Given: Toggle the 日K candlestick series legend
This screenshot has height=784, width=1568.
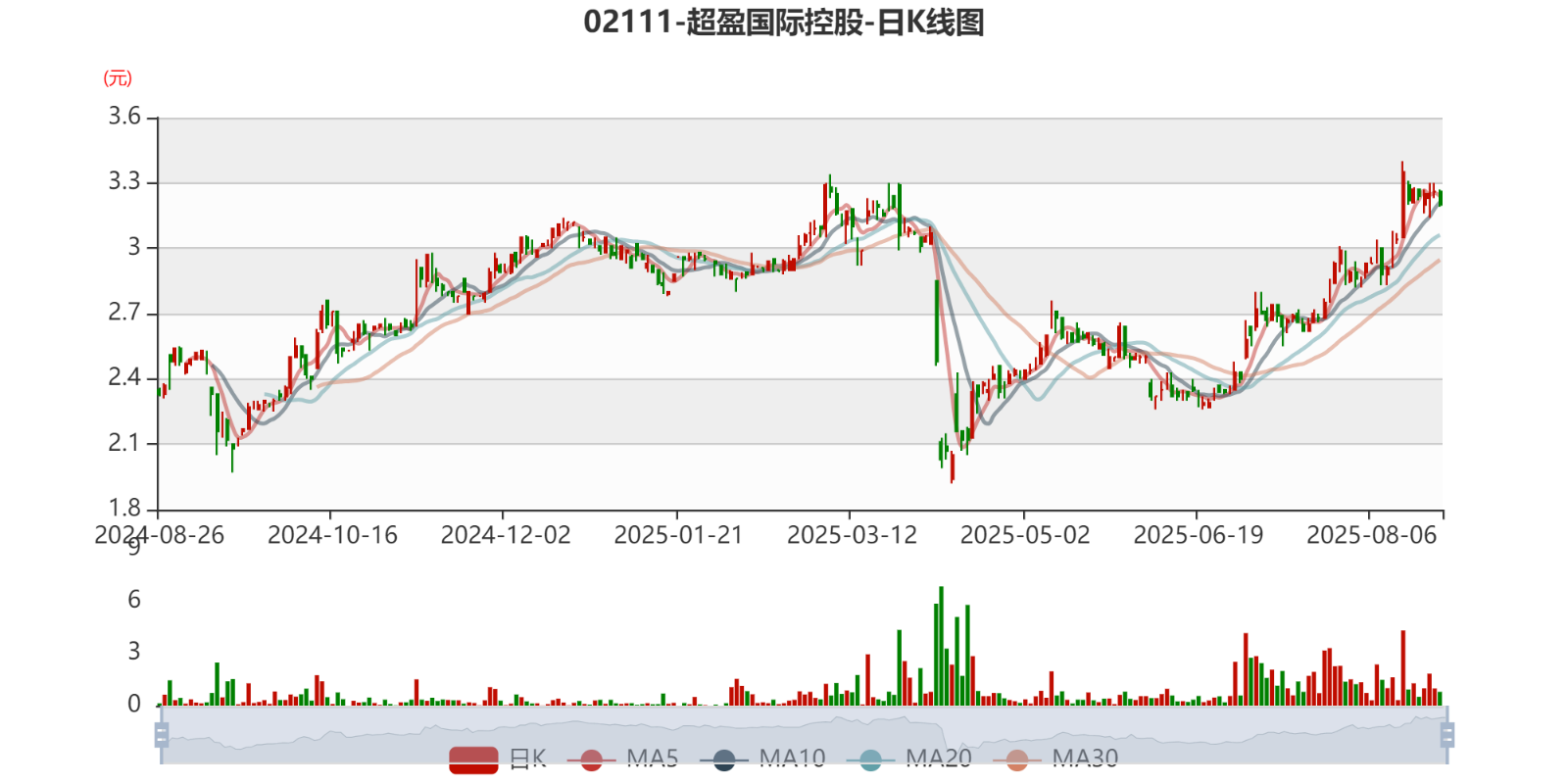Looking at the screenshot, I should 498,759.
